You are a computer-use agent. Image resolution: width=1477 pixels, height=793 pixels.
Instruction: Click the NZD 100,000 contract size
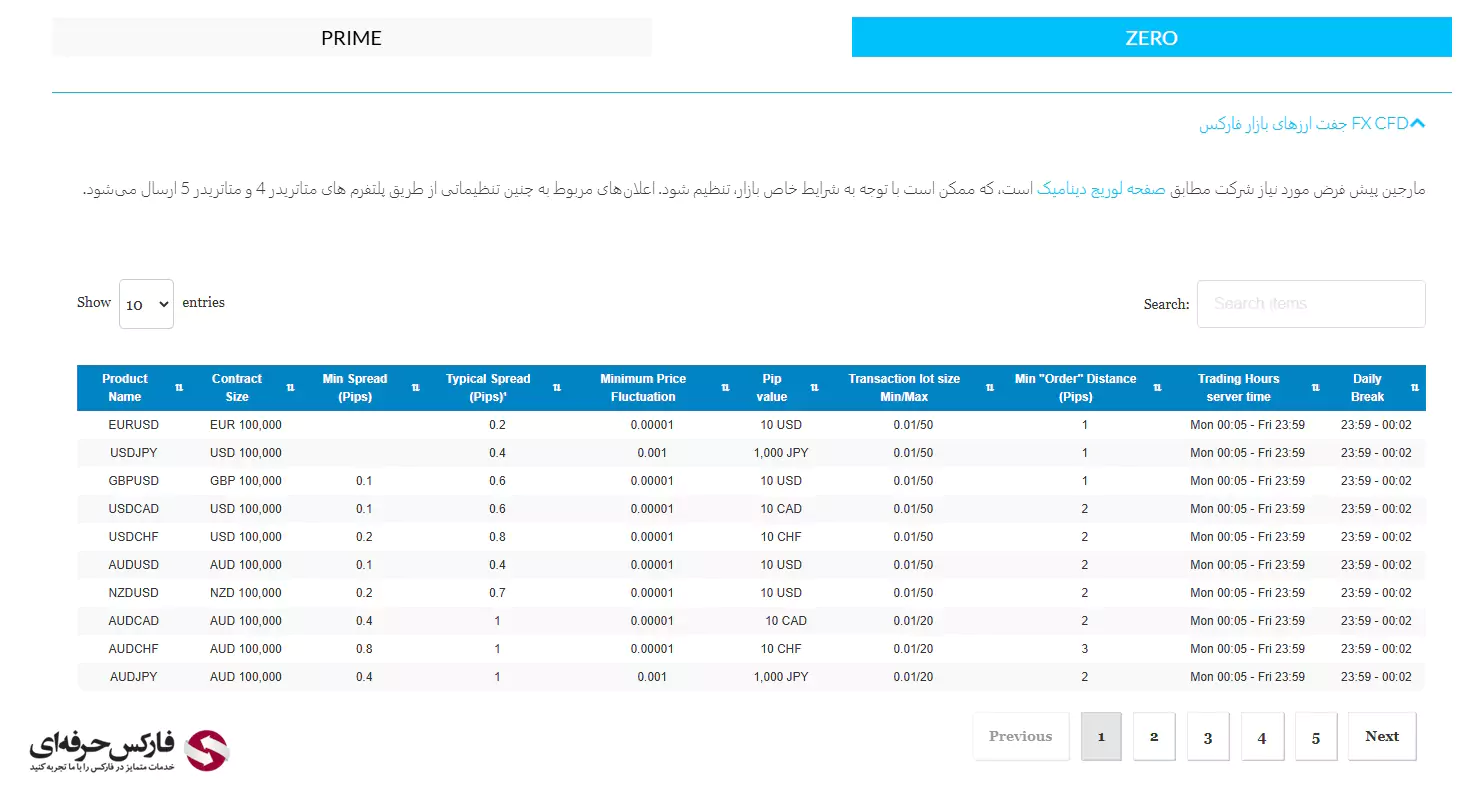point(246,593)
